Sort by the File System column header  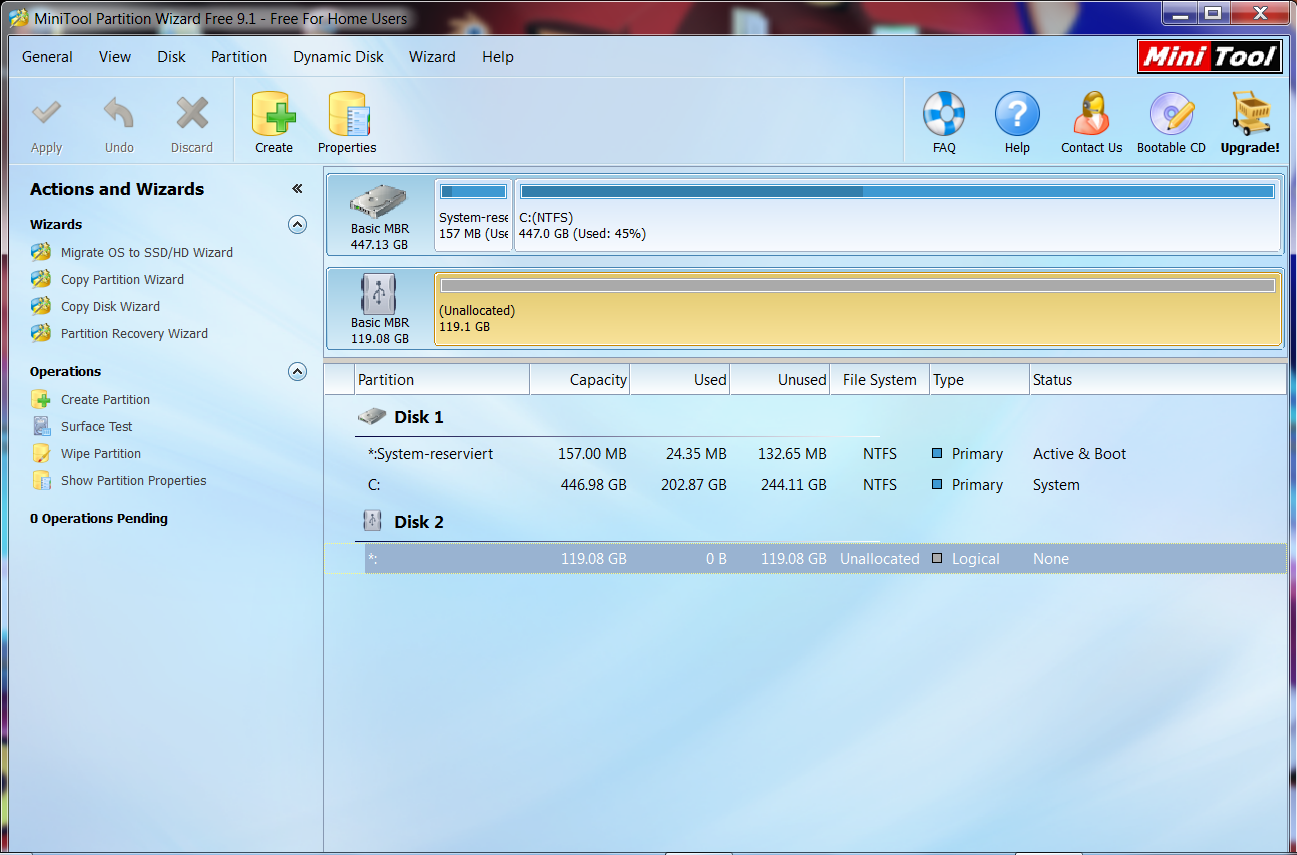point(880,380)
